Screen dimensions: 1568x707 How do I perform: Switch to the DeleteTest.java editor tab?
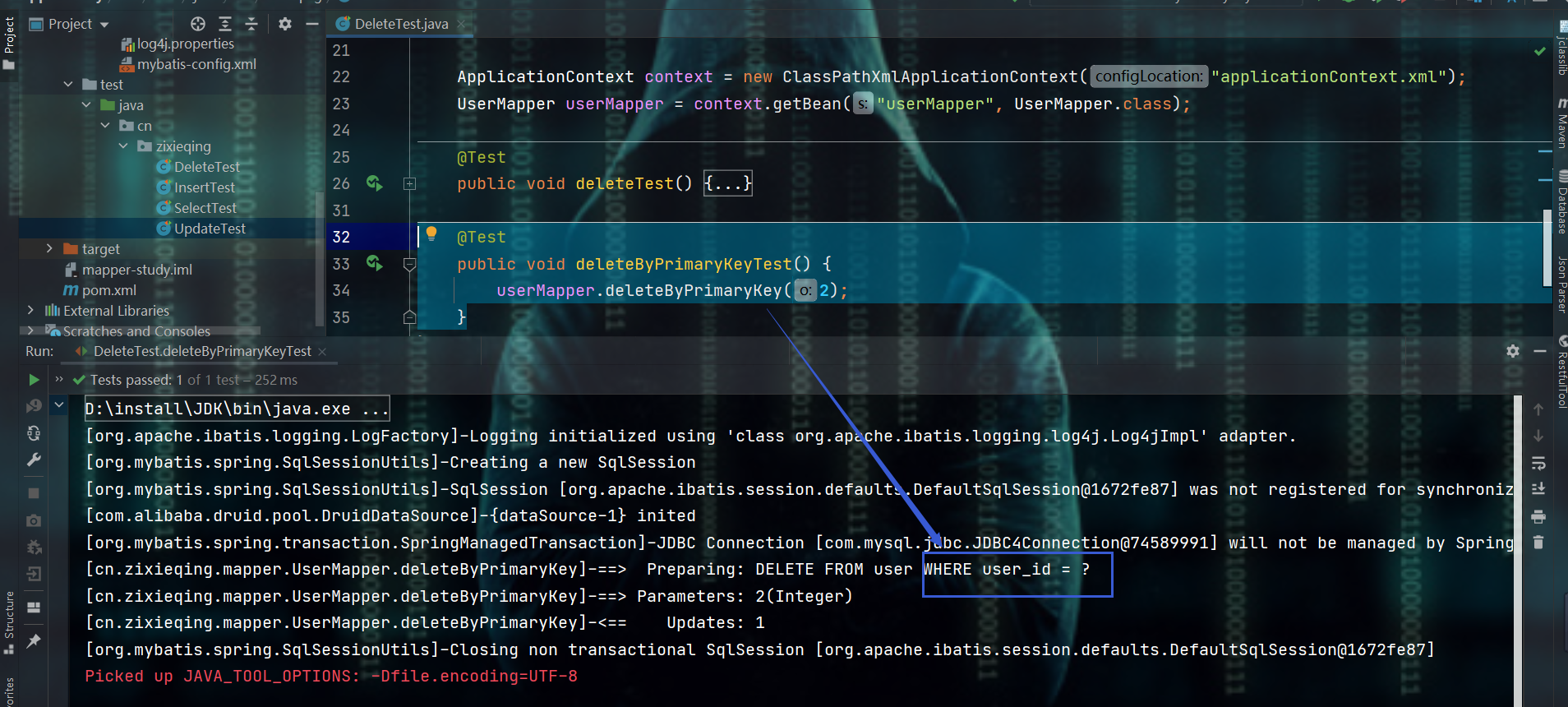[x=401, y=24]
